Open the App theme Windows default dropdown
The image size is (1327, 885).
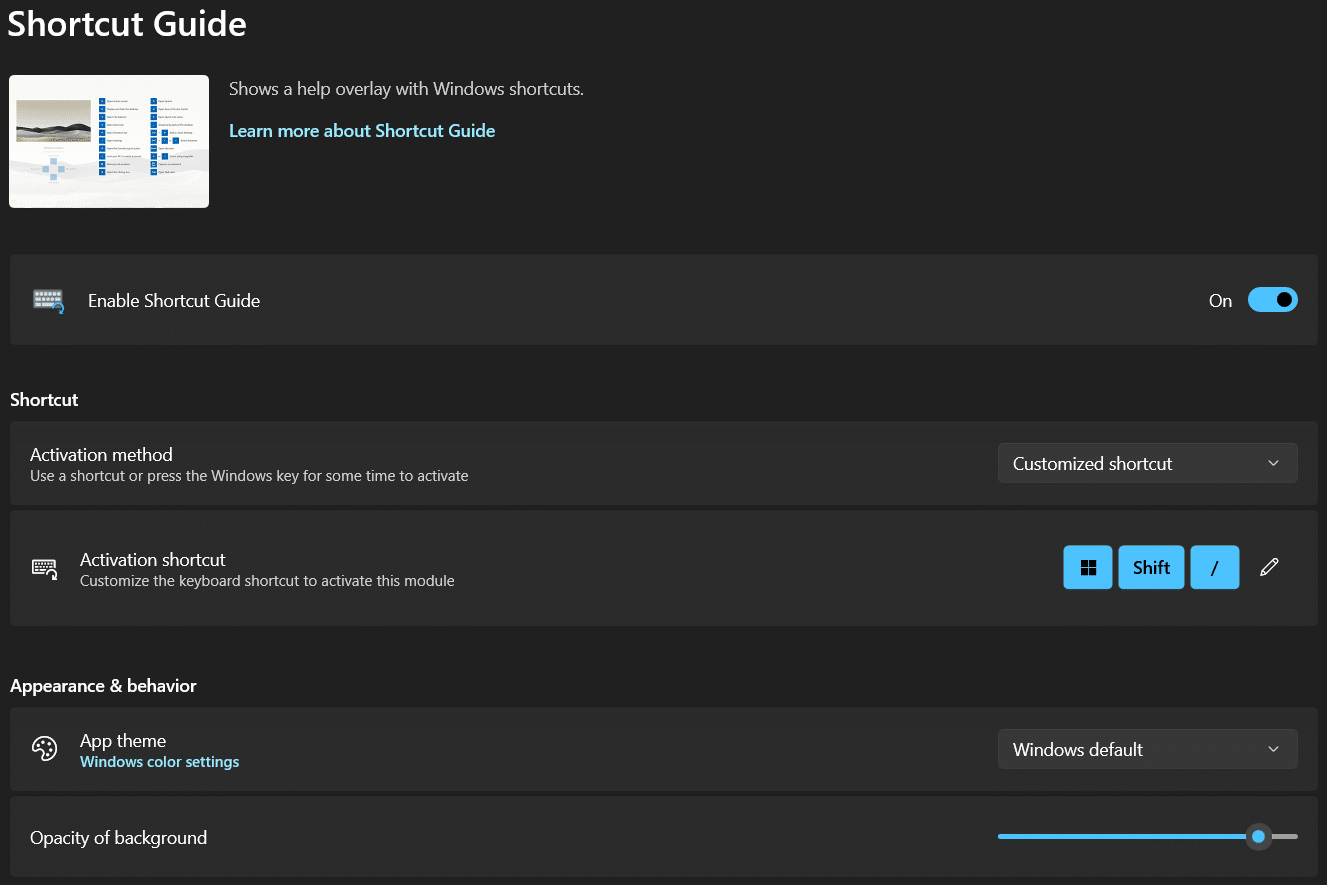(1147, 750)
